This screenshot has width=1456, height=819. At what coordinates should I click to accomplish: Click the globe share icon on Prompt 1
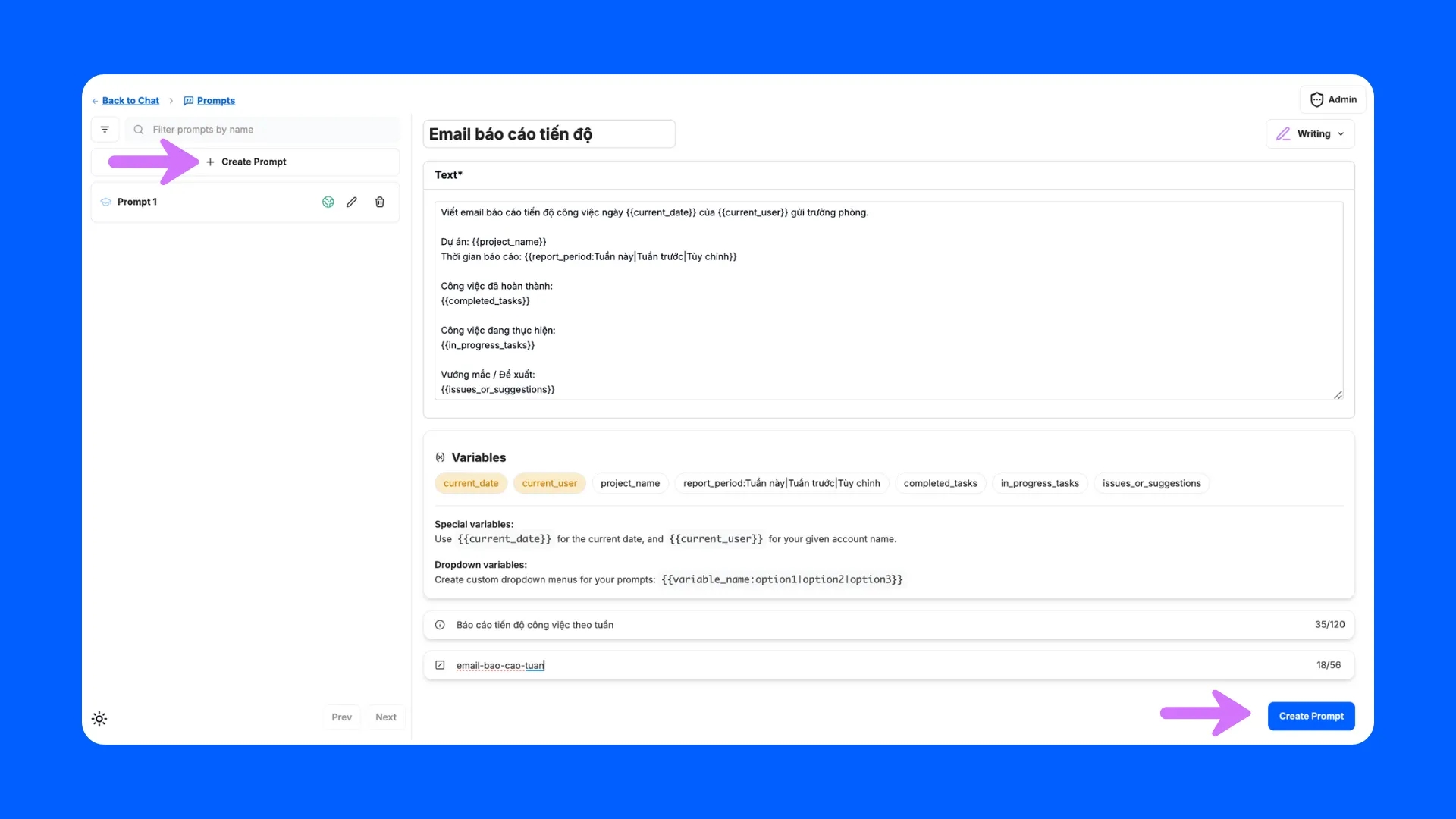(328, 202)
